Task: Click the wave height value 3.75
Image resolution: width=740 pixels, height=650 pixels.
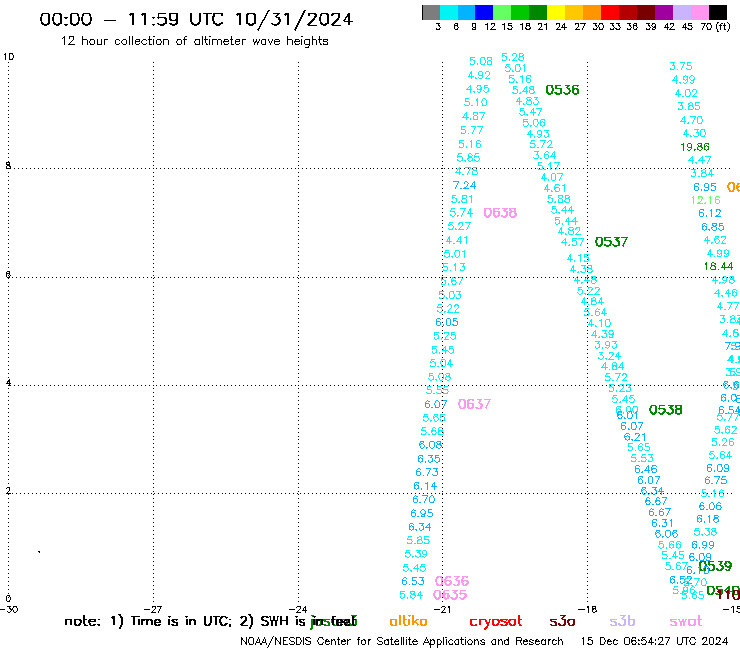Action: coord(681,67)
